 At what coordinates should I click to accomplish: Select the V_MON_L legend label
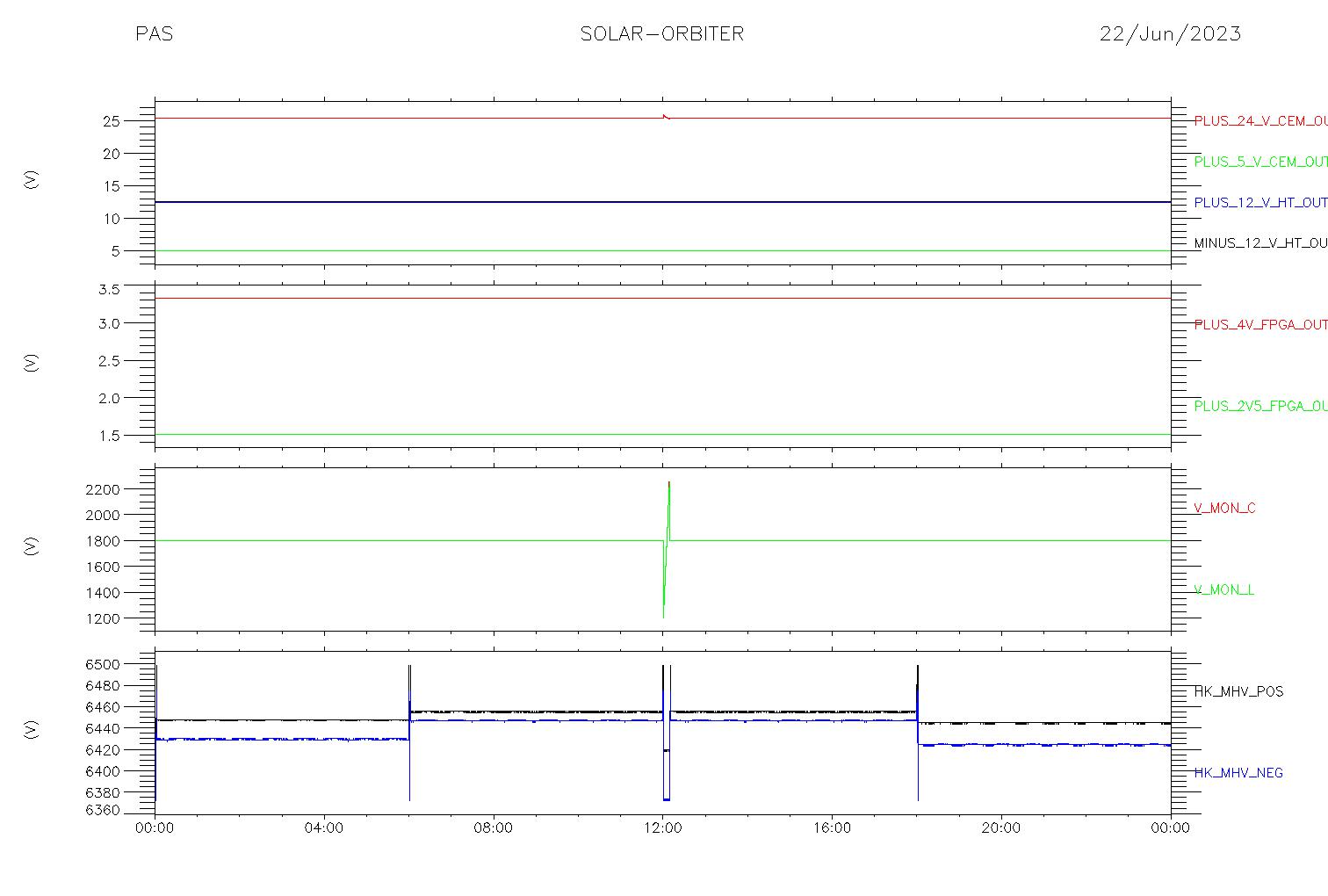coord(1223,590)
